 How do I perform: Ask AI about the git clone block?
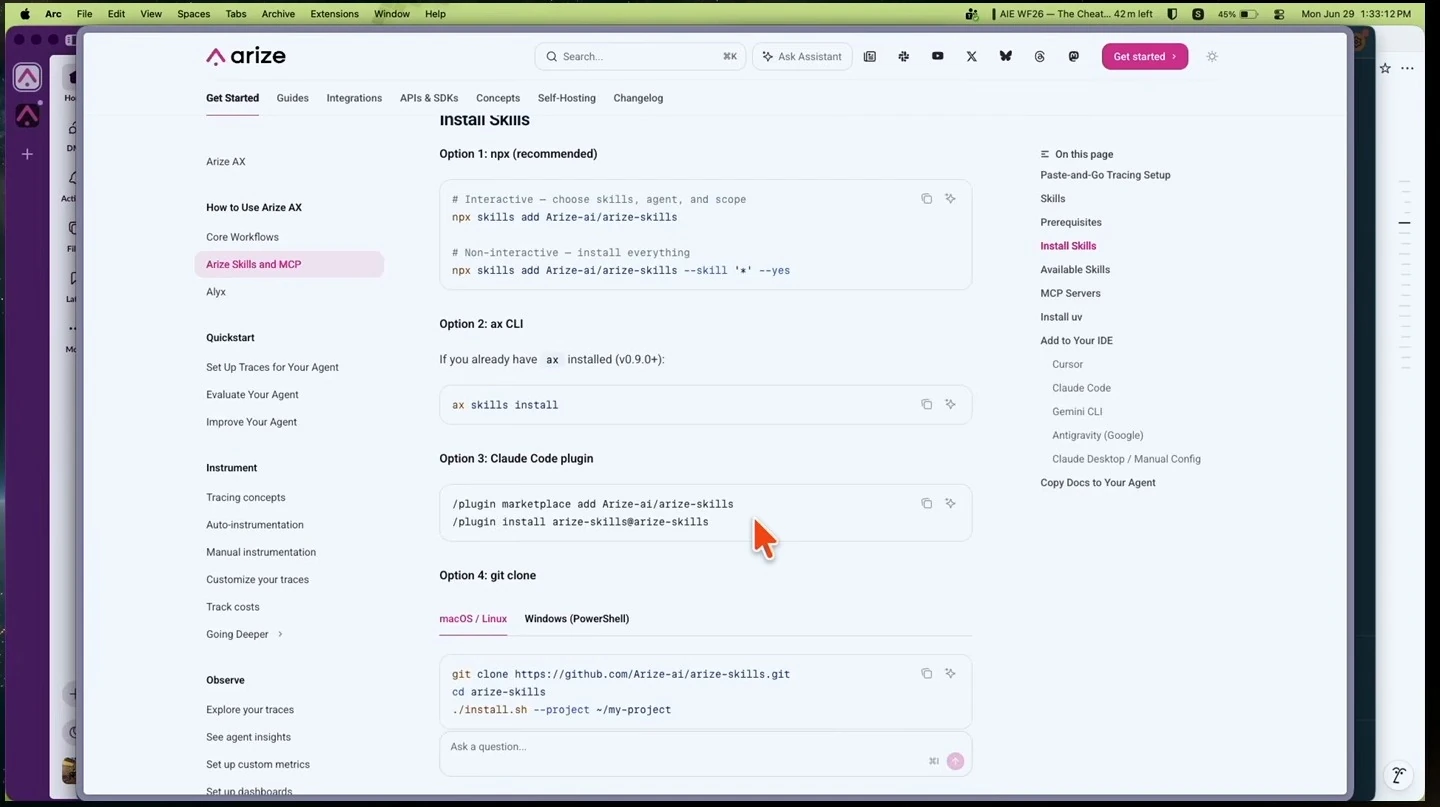pos(951,673)
